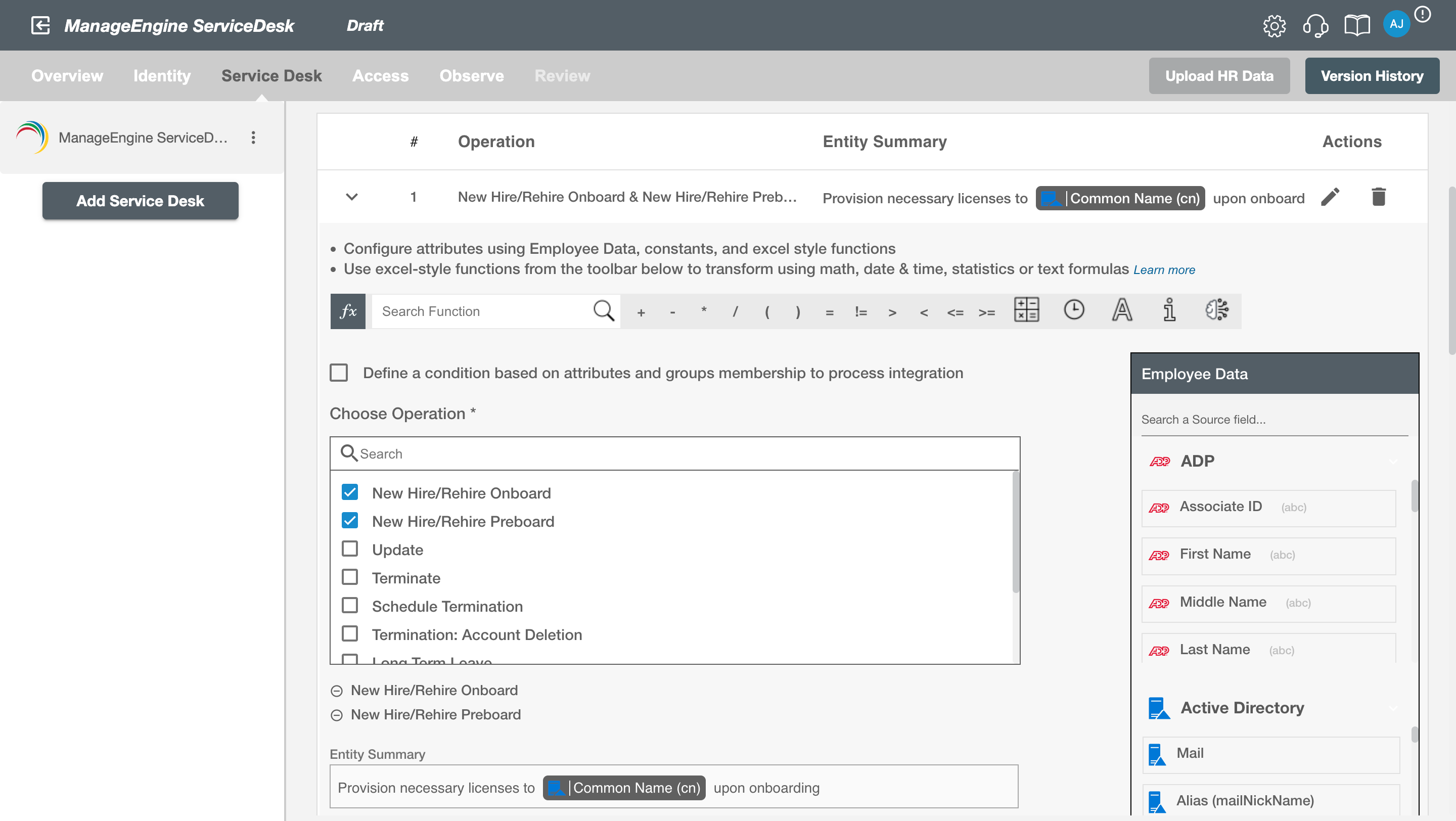This screenshot has width=1456, height=821.
Task: Collapse the ADP source group
Action: click(1393, 462)
